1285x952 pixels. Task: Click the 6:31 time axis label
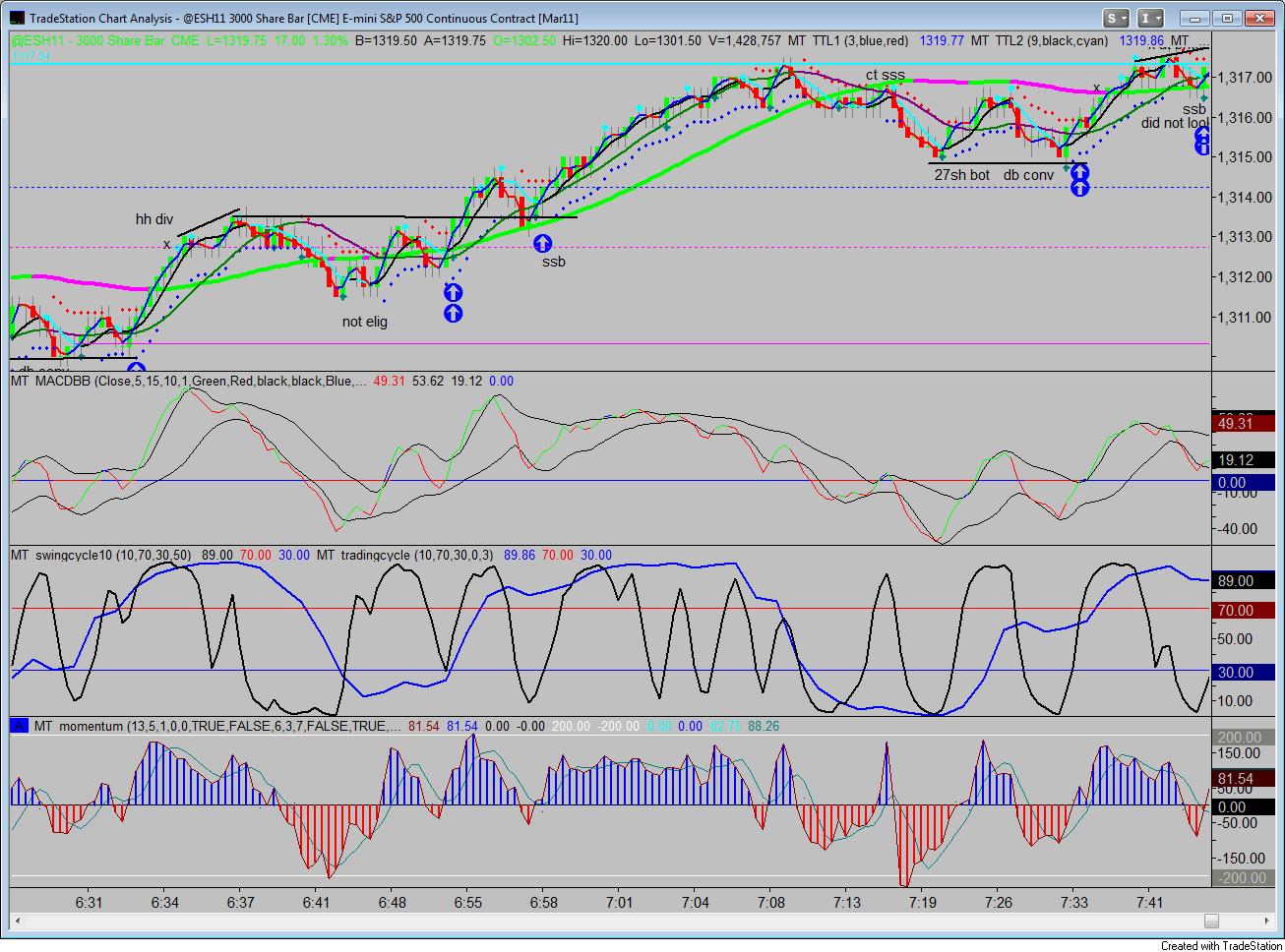tap(90, 902)
